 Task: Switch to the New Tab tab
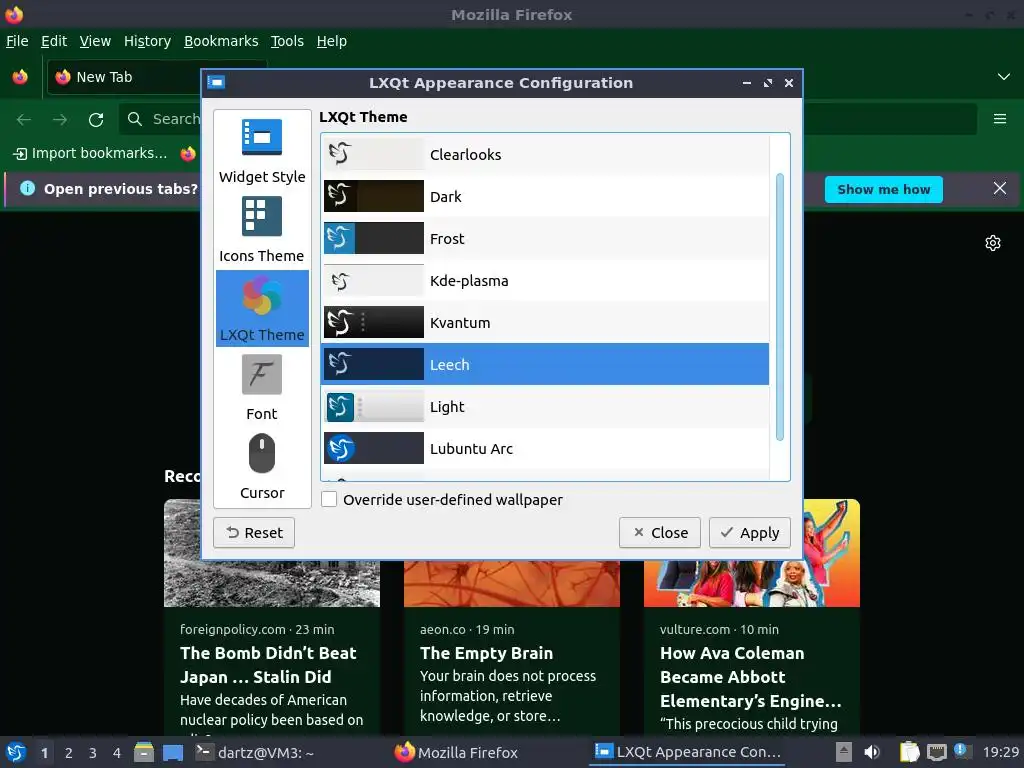(x=124, y=77)
